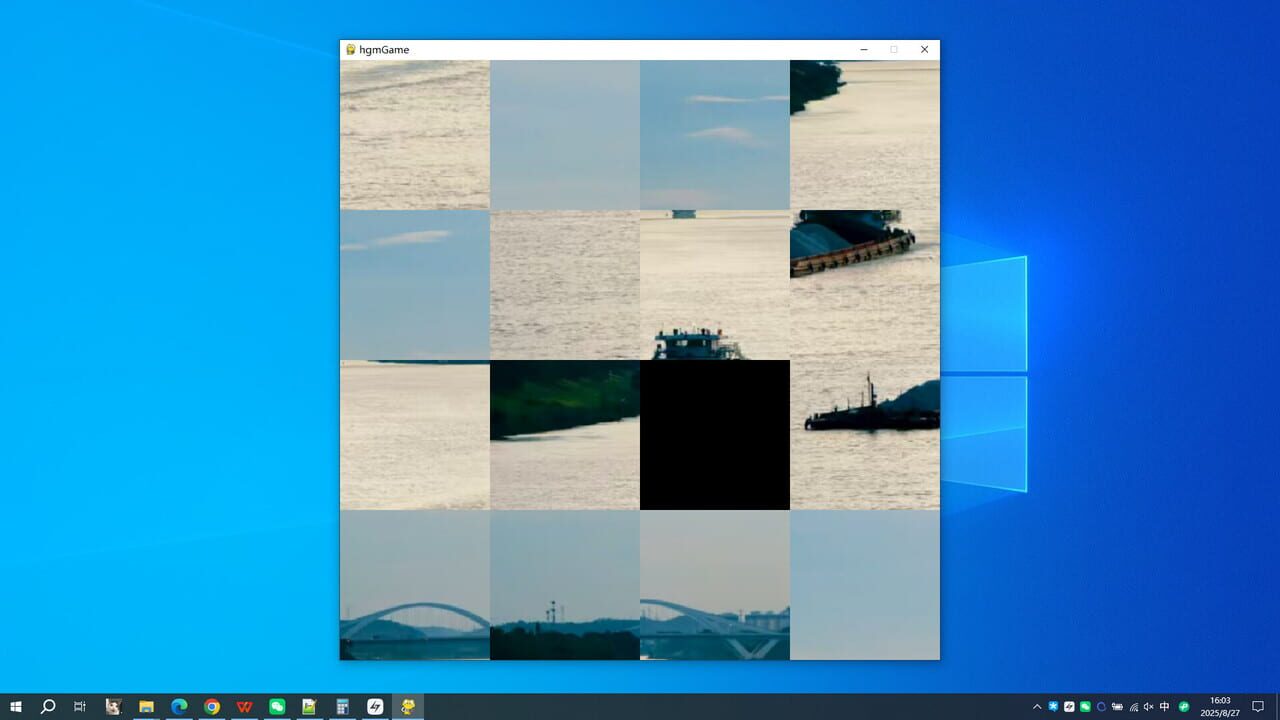Open Google Chrome from the taskbar
This screenshot has width=1280, height=720.
pos(212,707)
